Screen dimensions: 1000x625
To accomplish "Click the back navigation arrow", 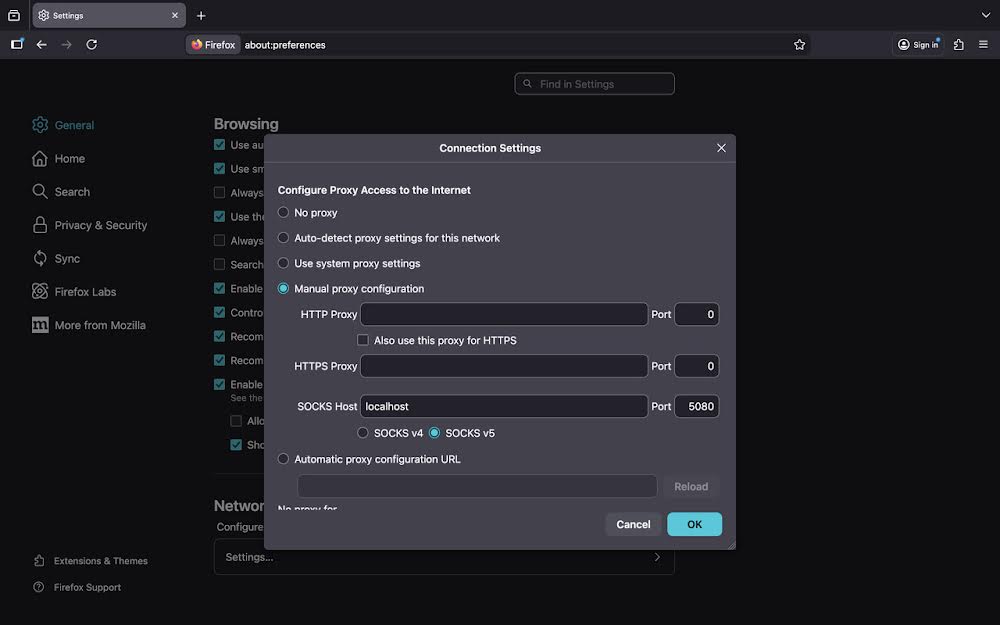I will click(40, 44).
